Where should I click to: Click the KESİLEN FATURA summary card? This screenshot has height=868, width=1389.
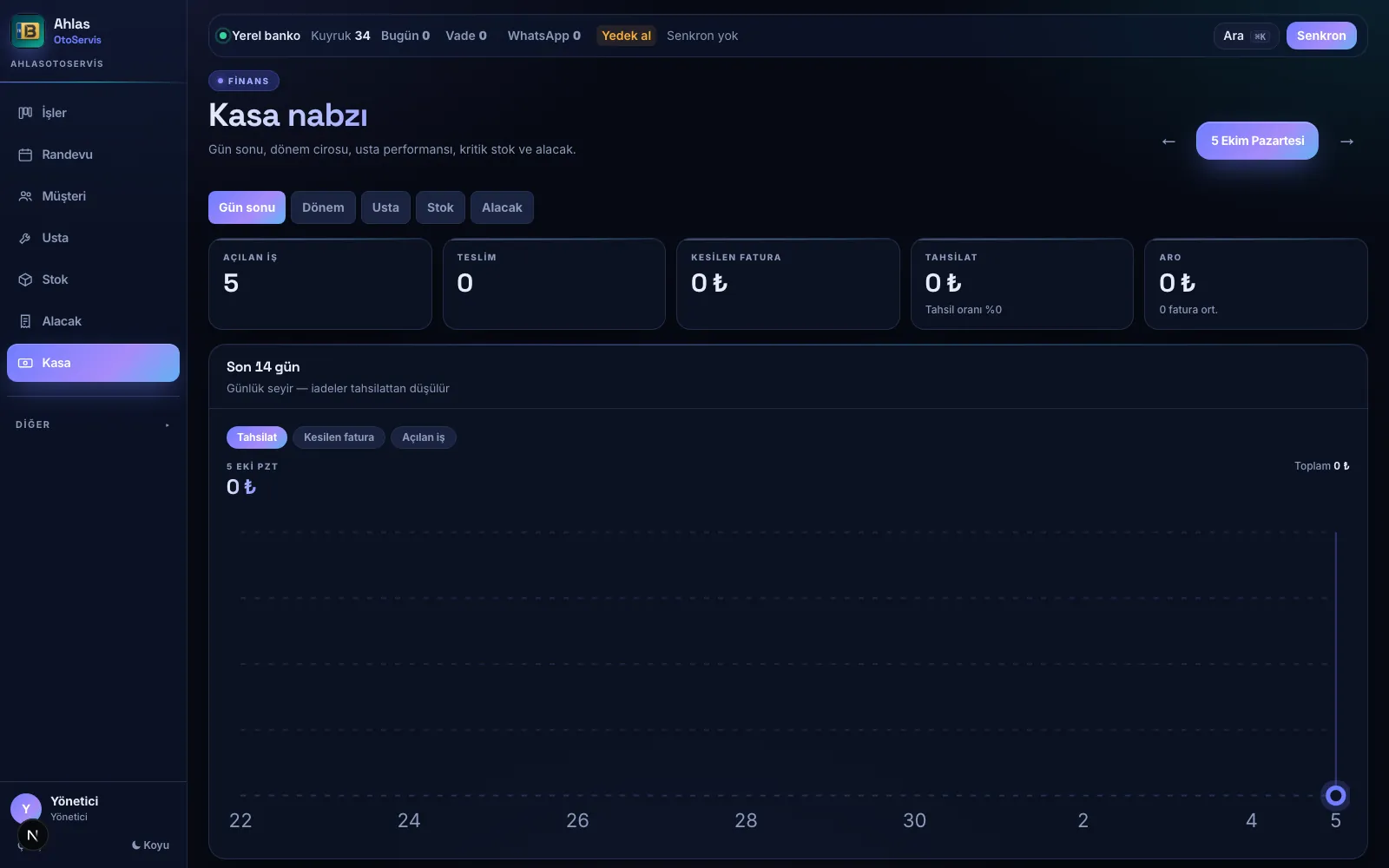tap(788, 284)
